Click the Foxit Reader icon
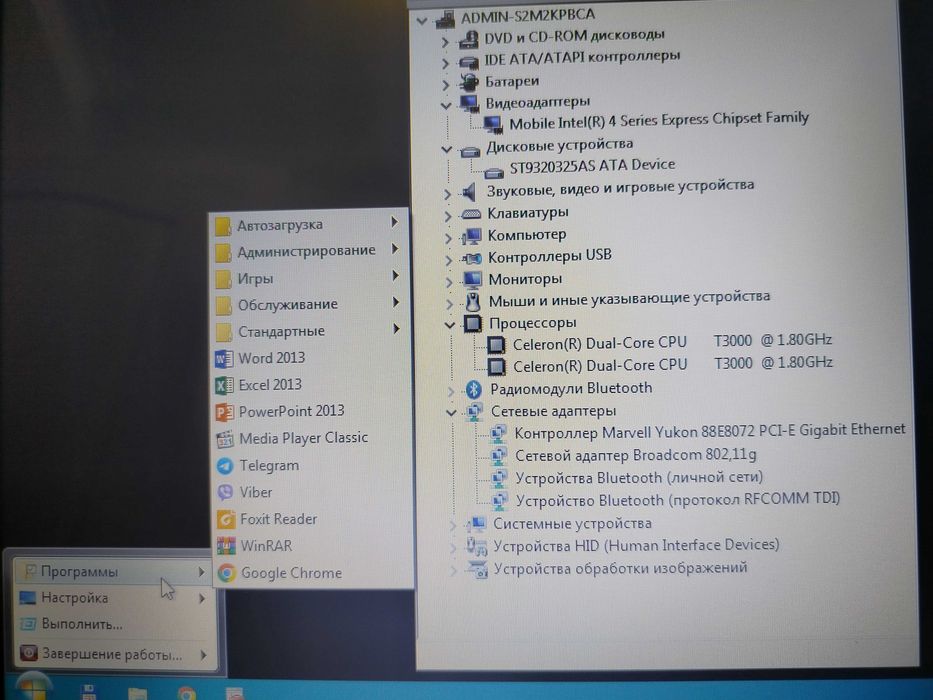This screenshot has width=933, height=700. [226, 519]
